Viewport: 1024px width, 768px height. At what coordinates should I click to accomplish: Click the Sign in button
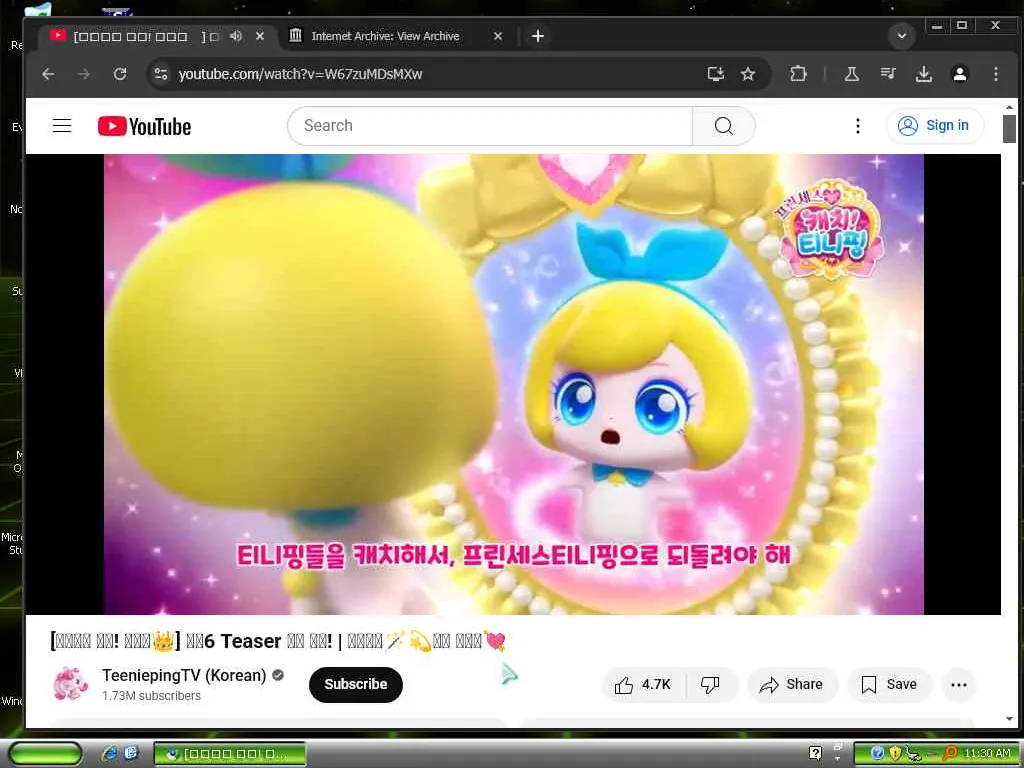(934, 125)
